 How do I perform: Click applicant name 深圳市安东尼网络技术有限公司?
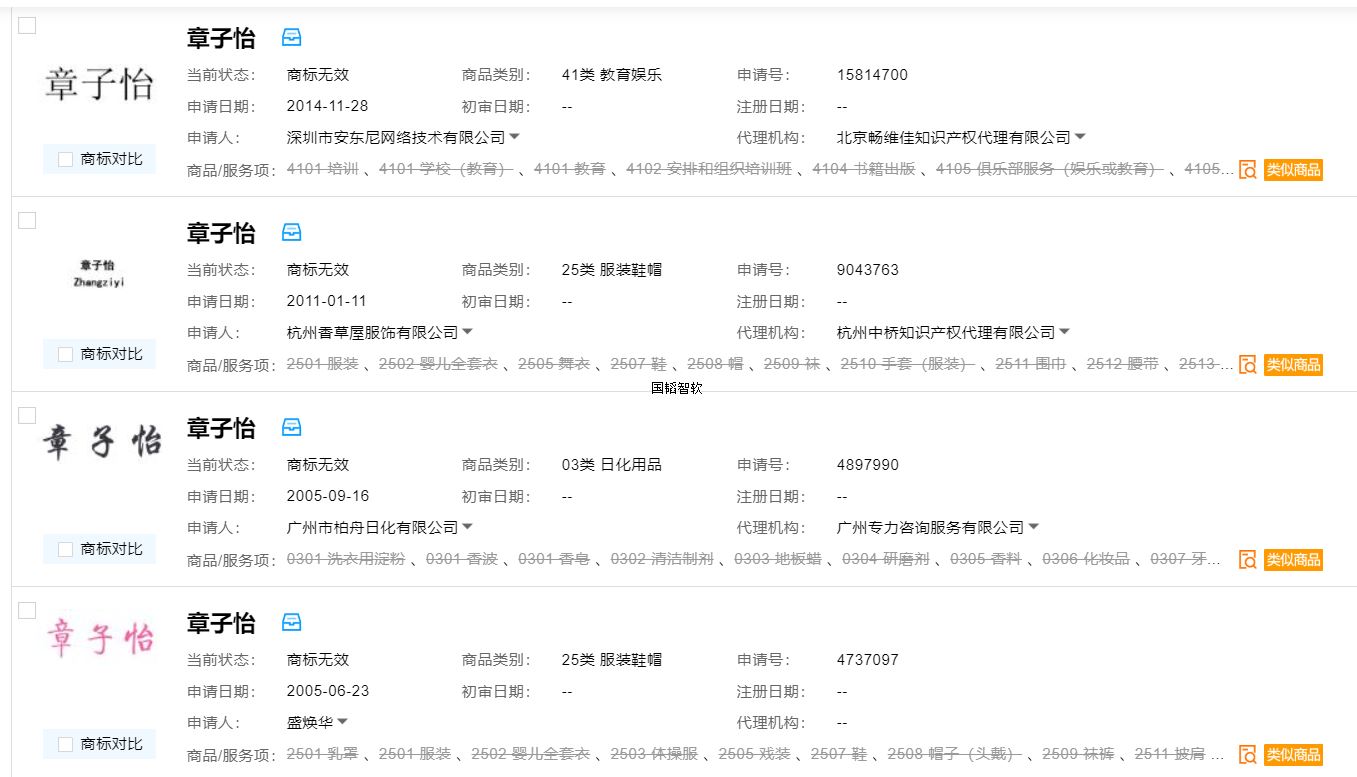point(396,137)
